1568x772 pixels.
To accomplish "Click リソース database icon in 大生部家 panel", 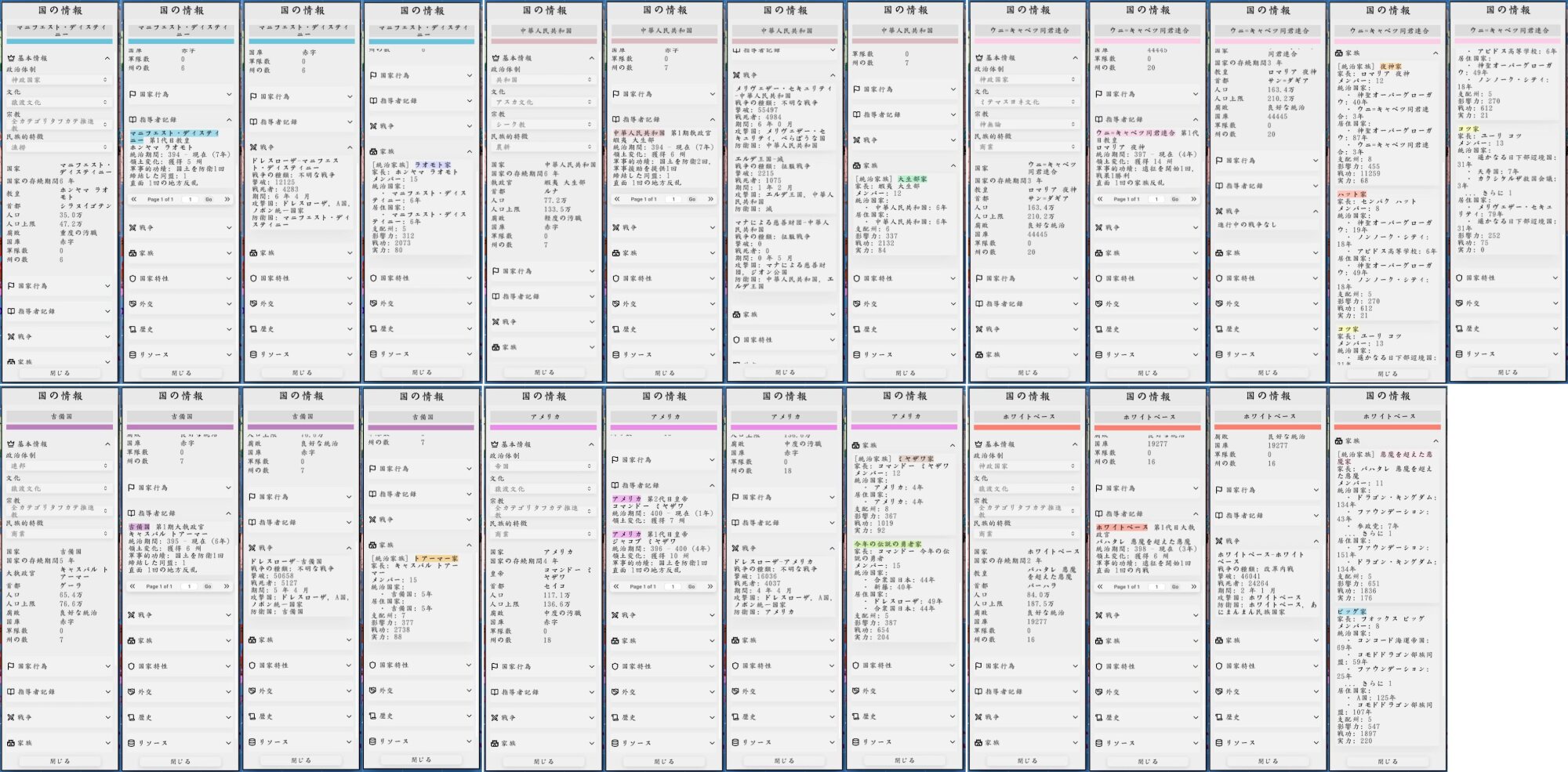I will point(857,354).
